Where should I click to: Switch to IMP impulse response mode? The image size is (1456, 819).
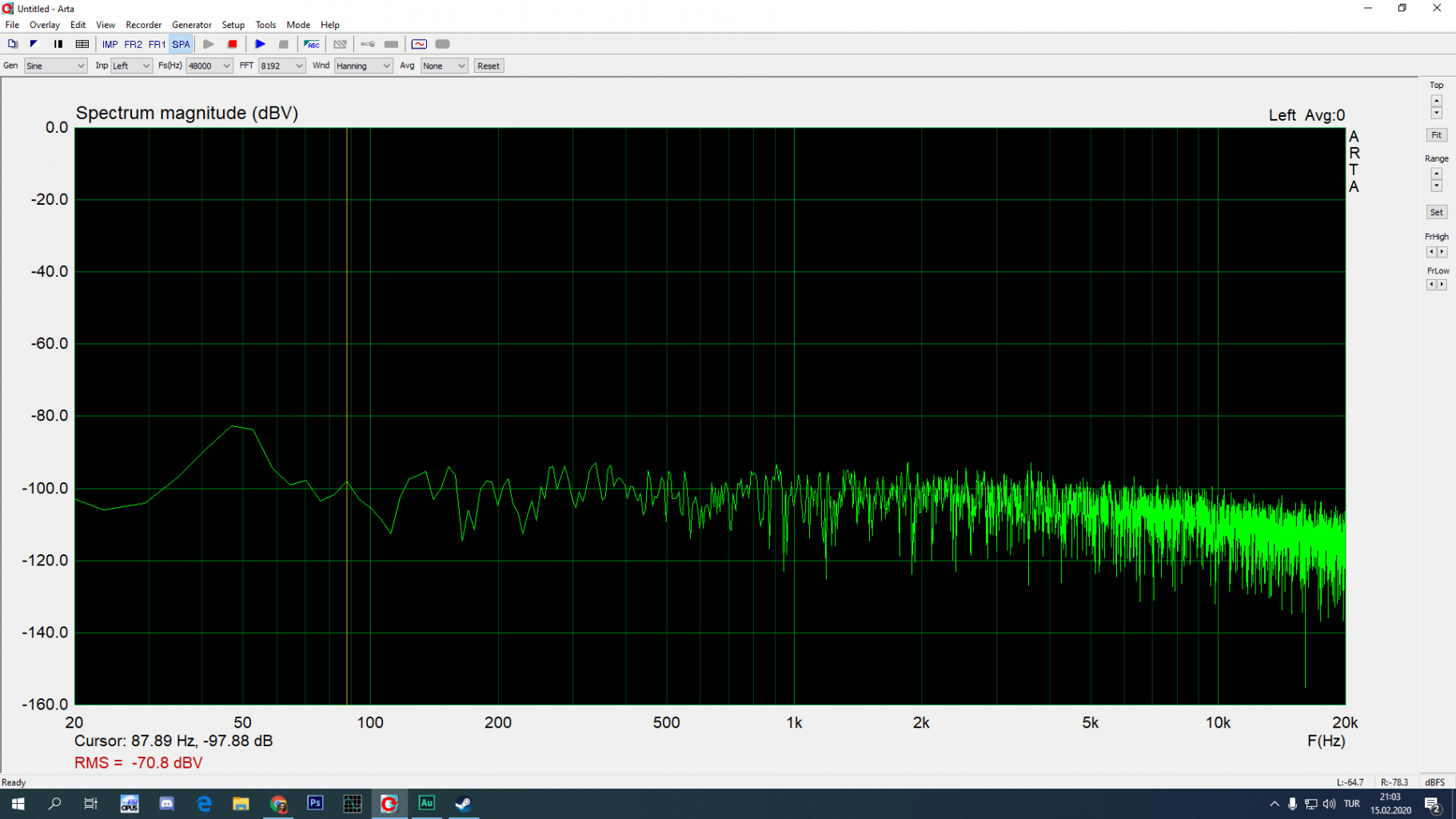point(110,44)
